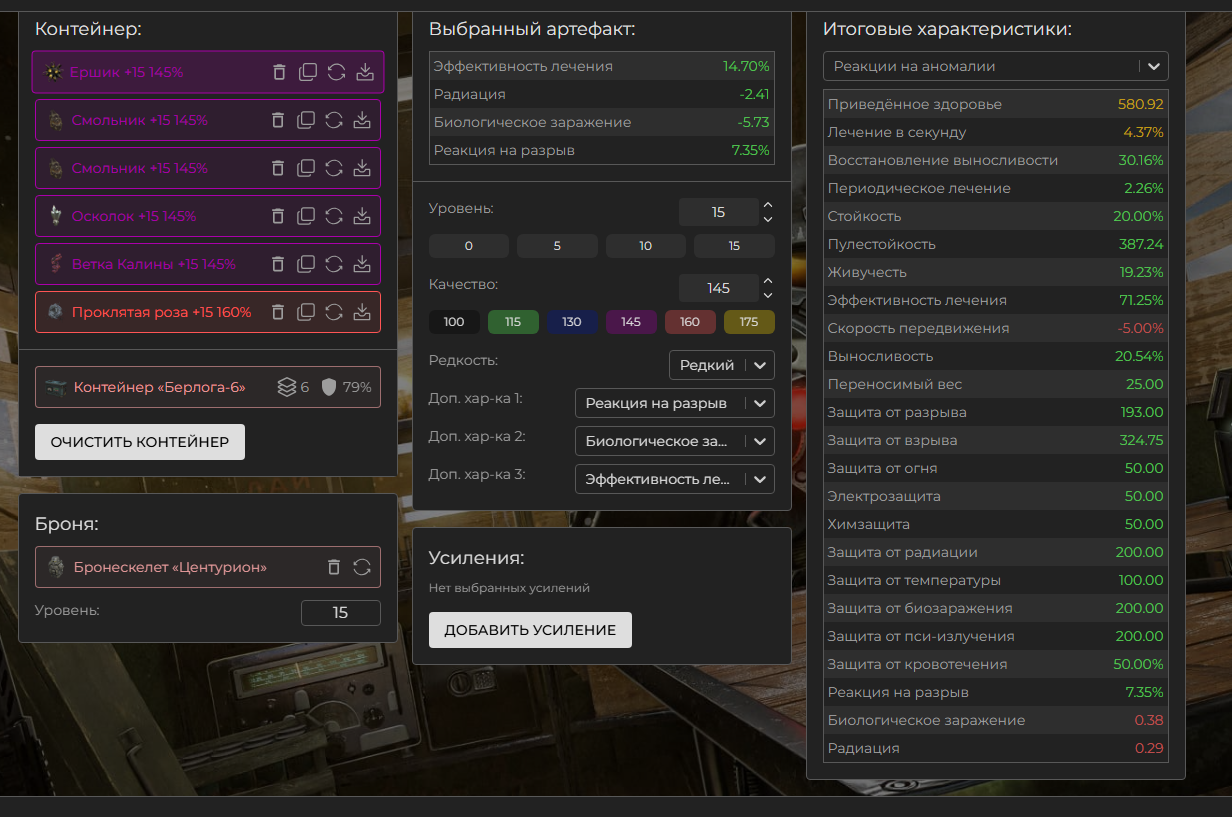This screenshot has height=817, width=1232.
Task: Remove the Бронескелет «Центурион» armor
Action: 334,567
